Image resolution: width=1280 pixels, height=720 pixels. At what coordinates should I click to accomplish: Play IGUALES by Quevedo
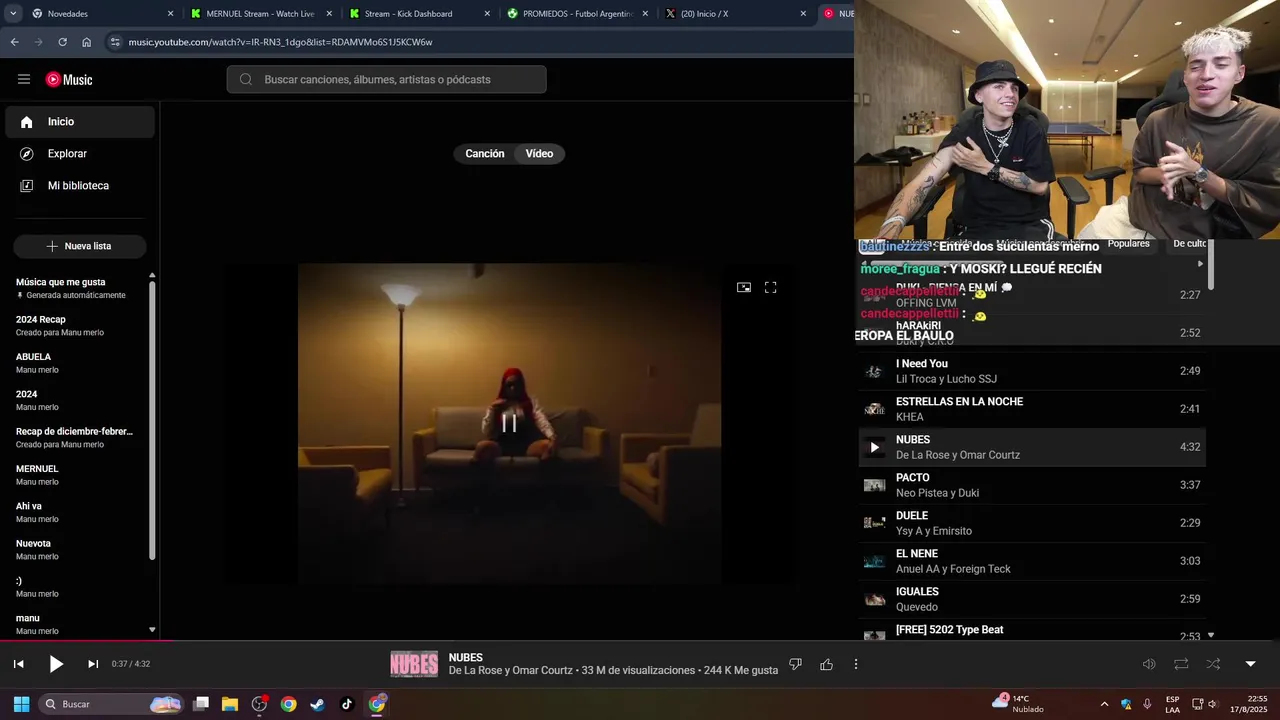coord(1032,599)
